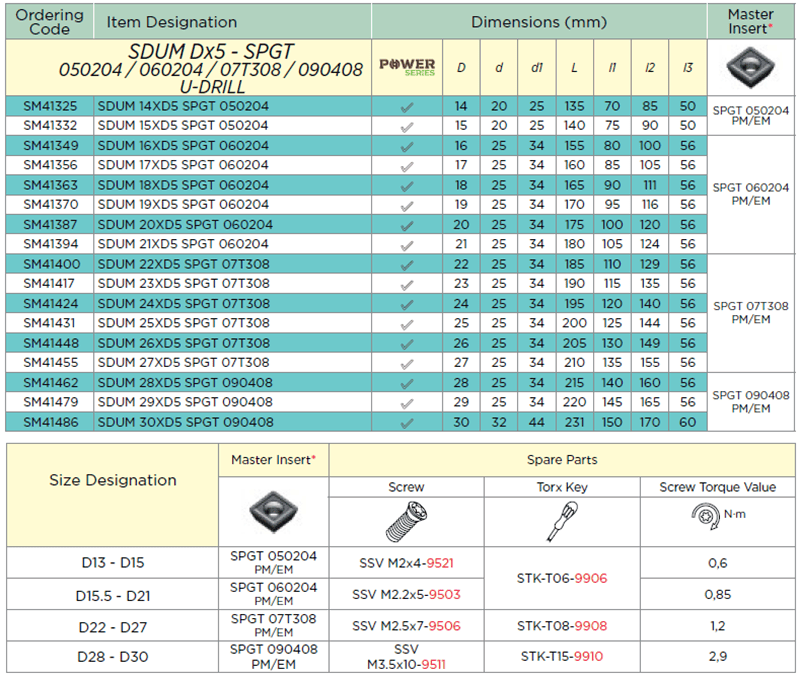The height and width of the screenshot is (681, 800).
Task: Click the l2 value 111 in SM41363 row
Action: pyautogui.click(x=649, y=185)
